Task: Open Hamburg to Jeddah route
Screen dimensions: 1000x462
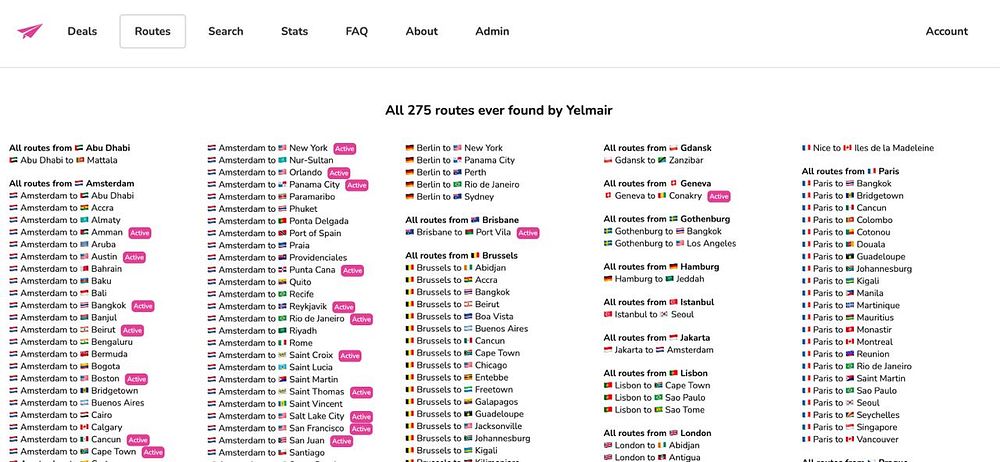Action: (654, 279)
